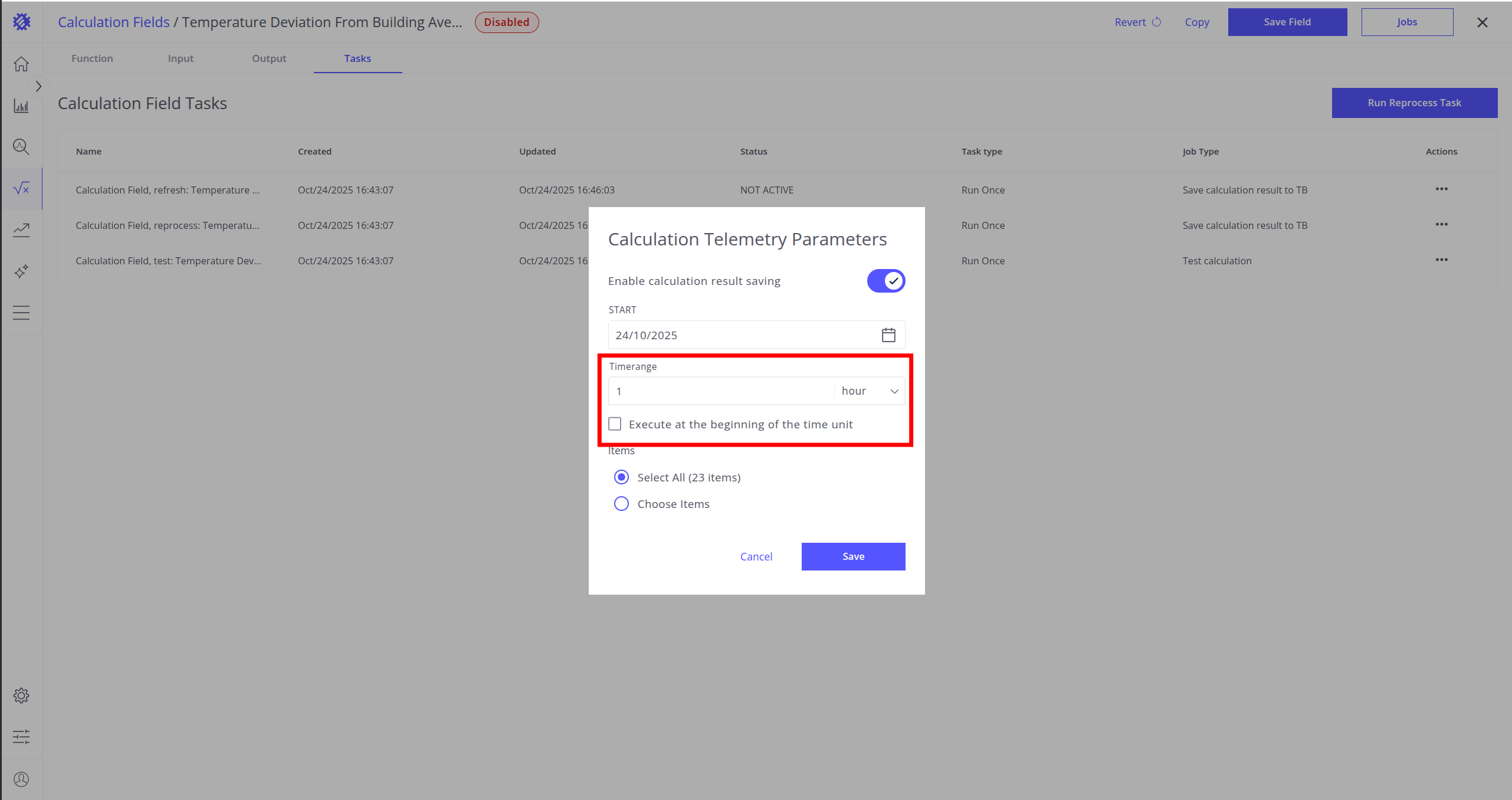Click the Cancel link in dialog

756,556
